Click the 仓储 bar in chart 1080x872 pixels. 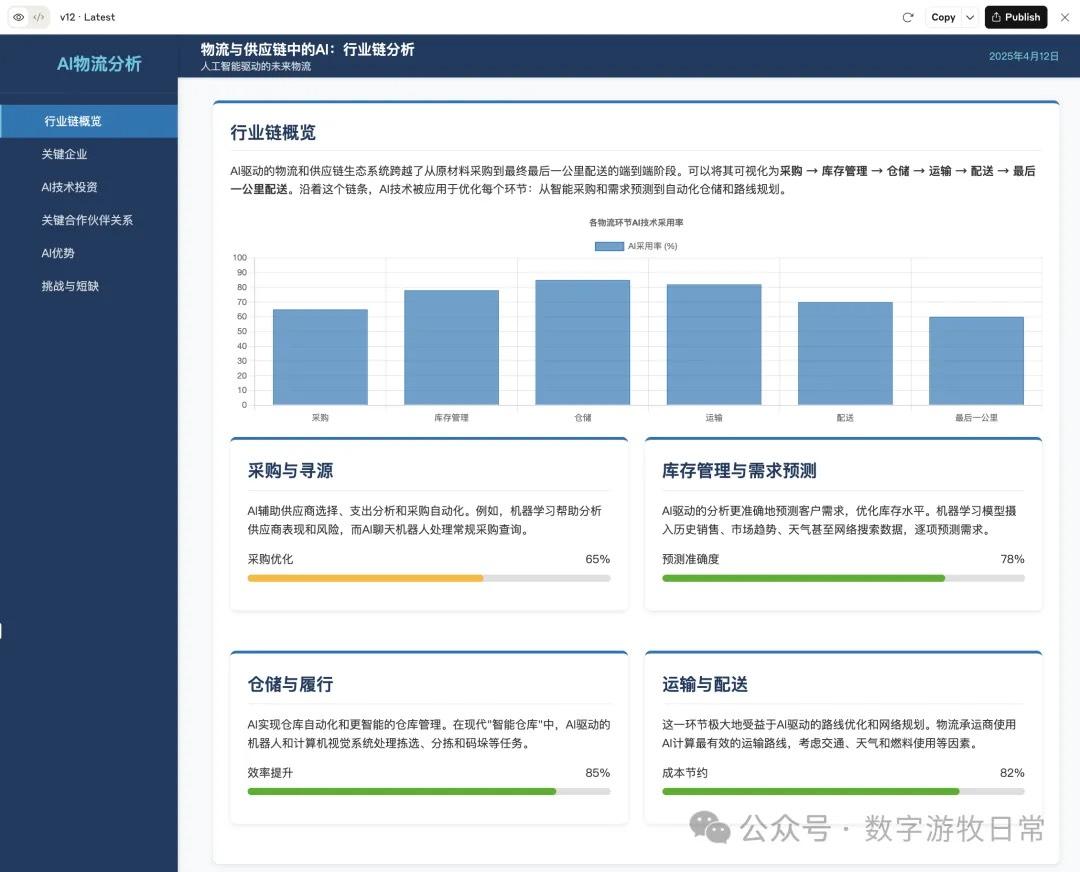tap(582, 342)
